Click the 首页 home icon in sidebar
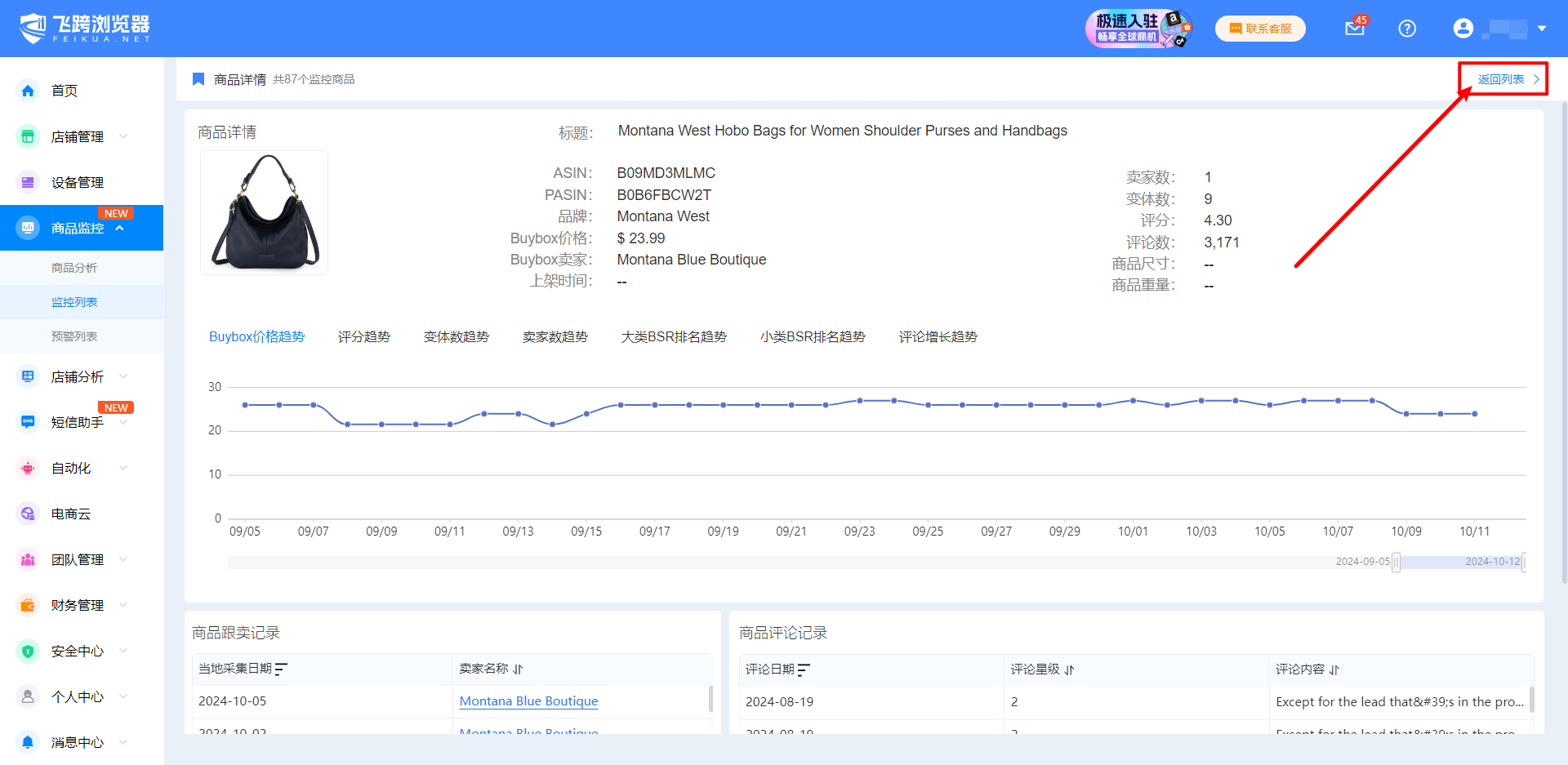Screen dimensions: 1568x765 (x=28, y=91)
